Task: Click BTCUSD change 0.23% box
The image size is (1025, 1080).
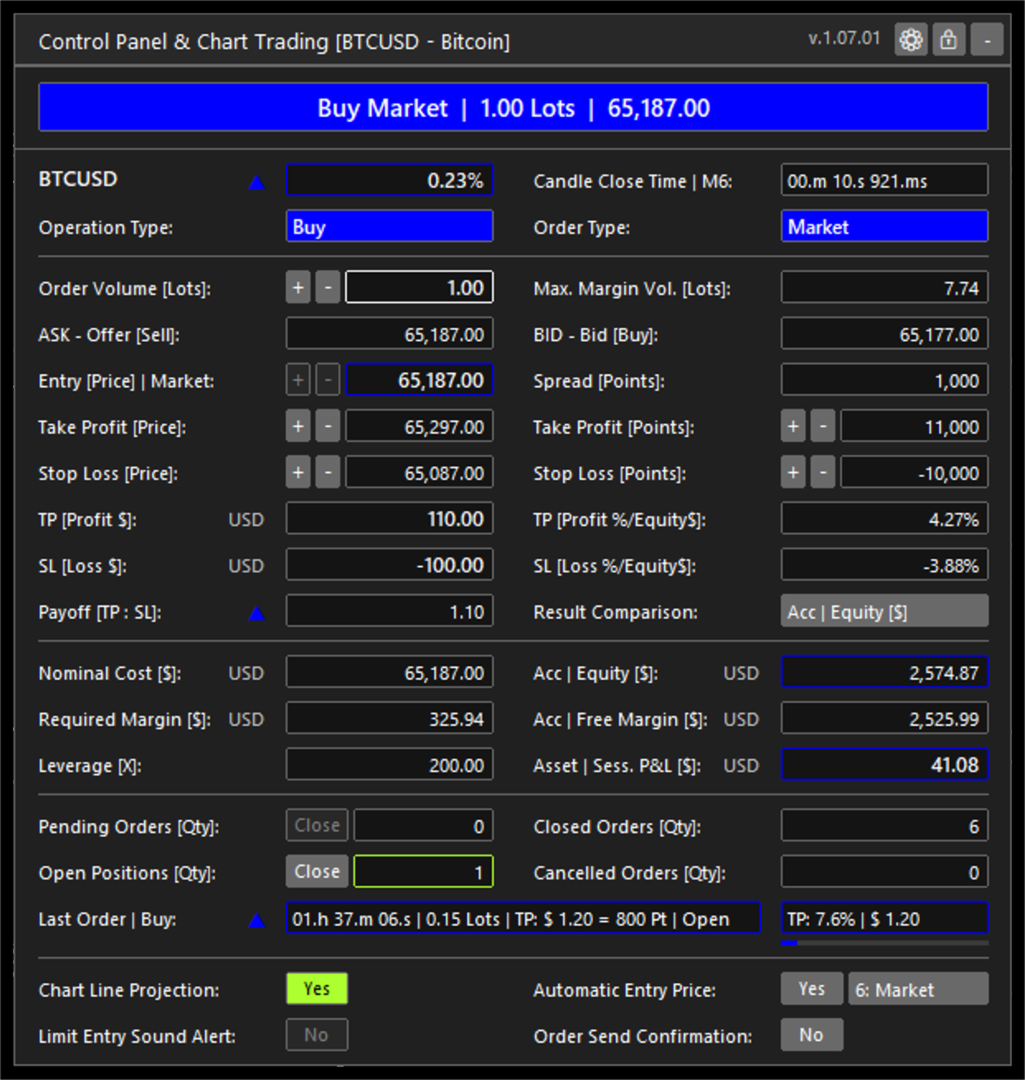Action: 389,180
